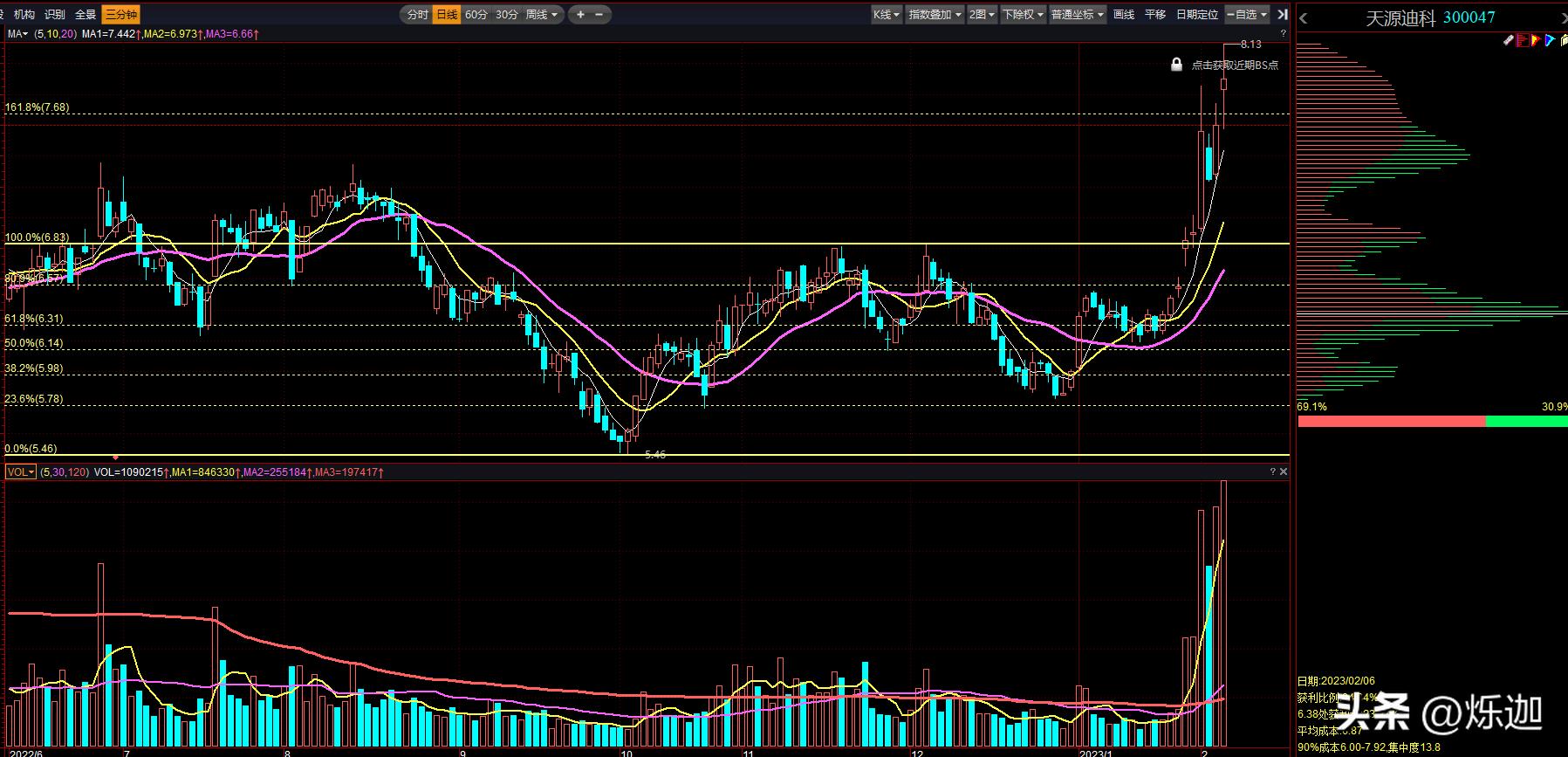The width and height of the screenshot is (1568, 757).
Task: Open the 机构 tab
Action: point(24,14)
